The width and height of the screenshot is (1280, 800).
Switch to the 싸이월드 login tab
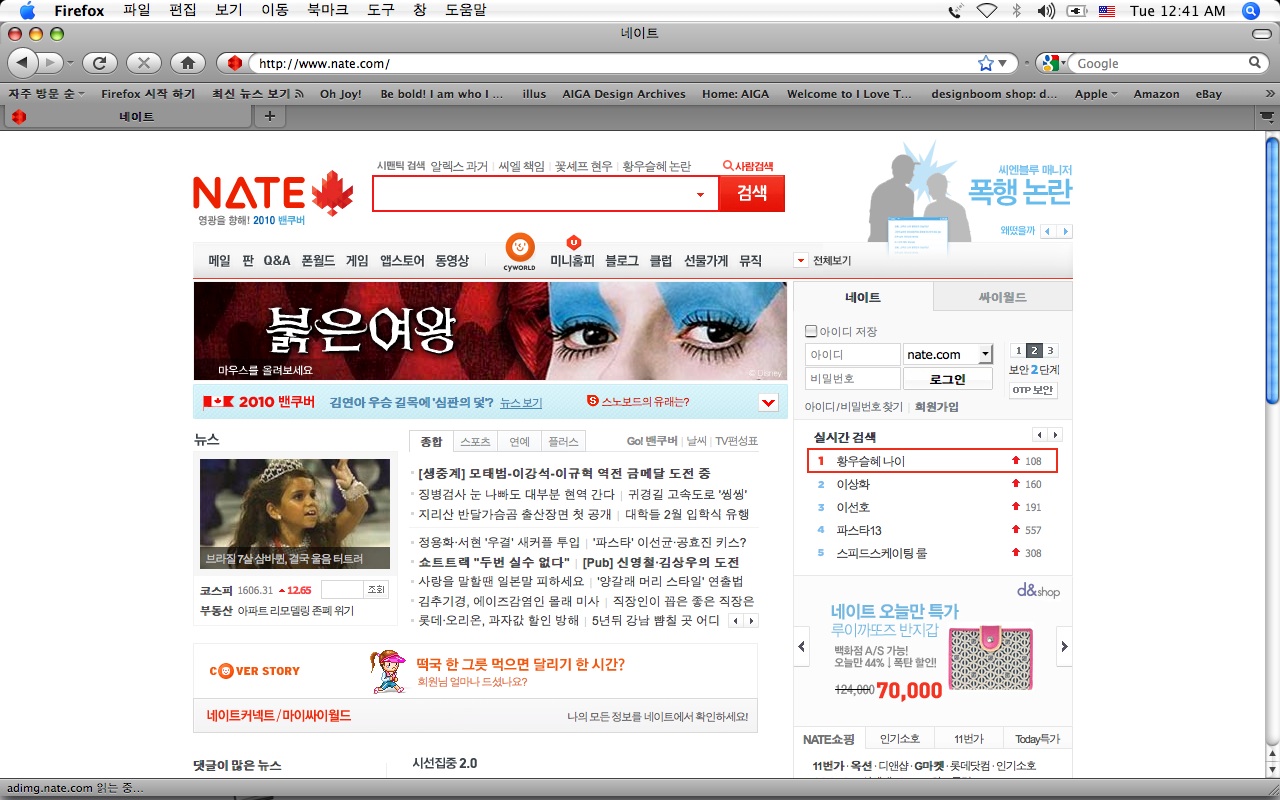[x=1002, y=297]
